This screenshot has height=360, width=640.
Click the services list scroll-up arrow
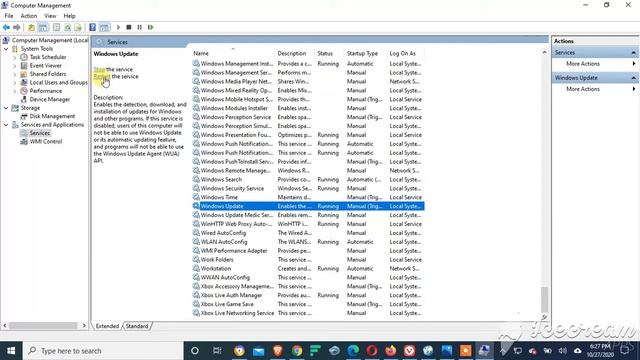coord(544,53)
